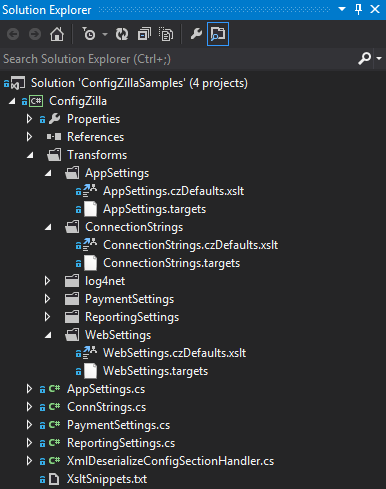The height and width of the screenshot is (489, 386).
Task: Click the ReportingSettings folder icon
Action: point(72,317)
